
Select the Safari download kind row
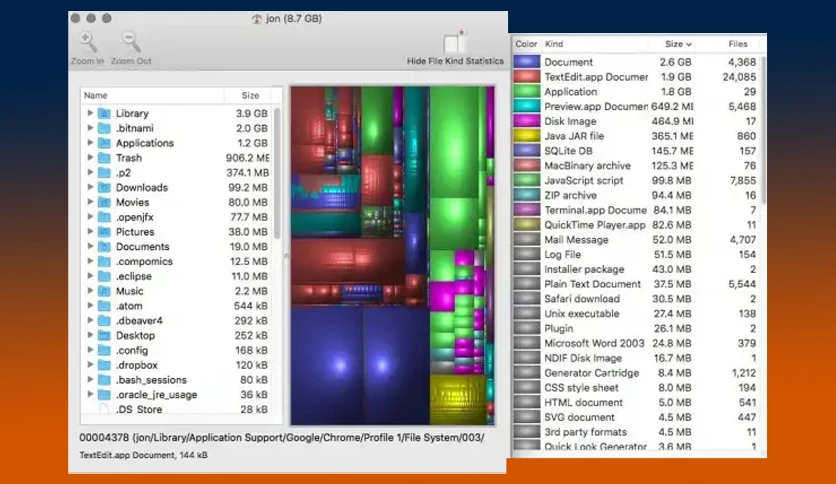[636, 299]
